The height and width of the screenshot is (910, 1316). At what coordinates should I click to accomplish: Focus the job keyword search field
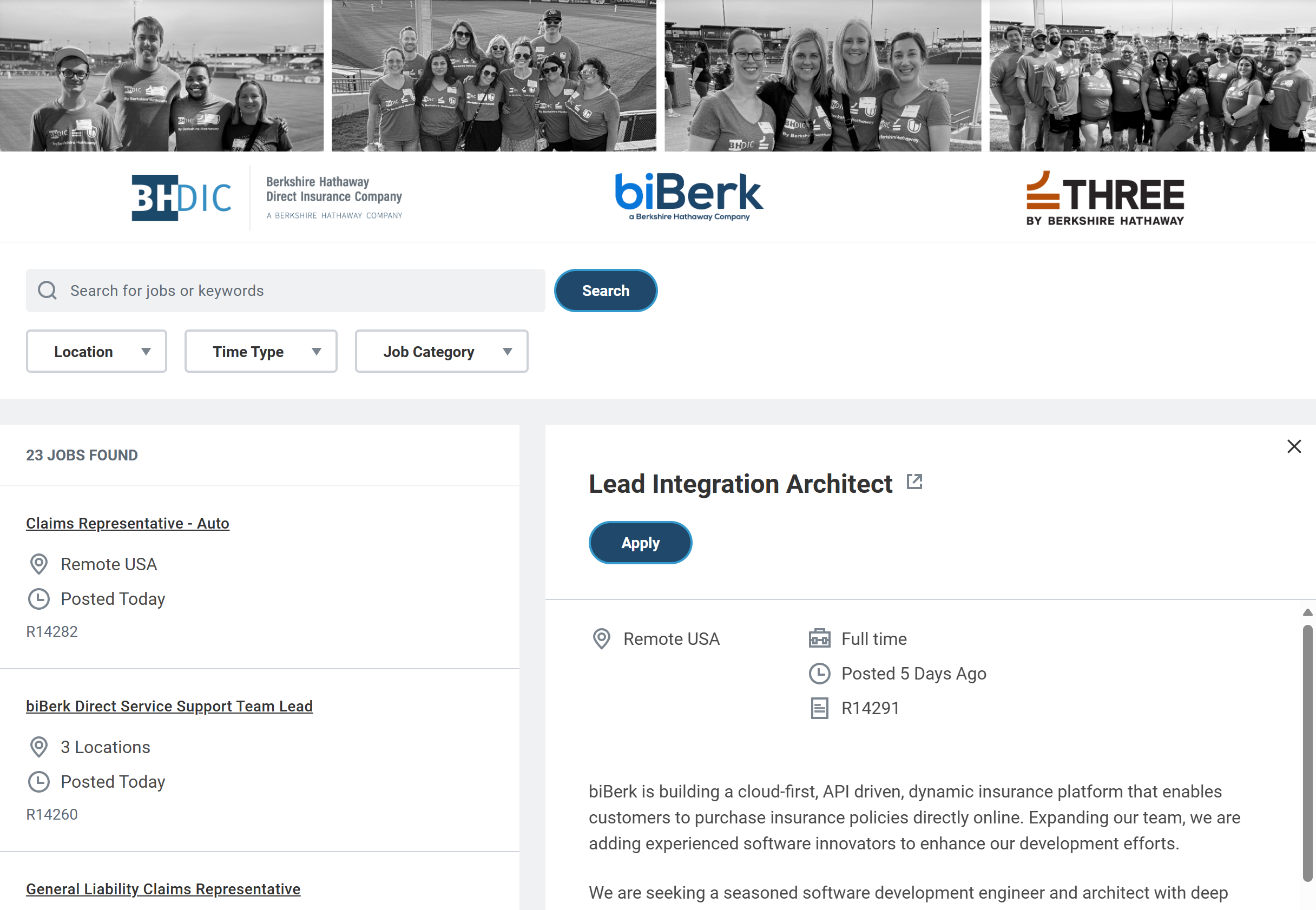tap(286, 290)
